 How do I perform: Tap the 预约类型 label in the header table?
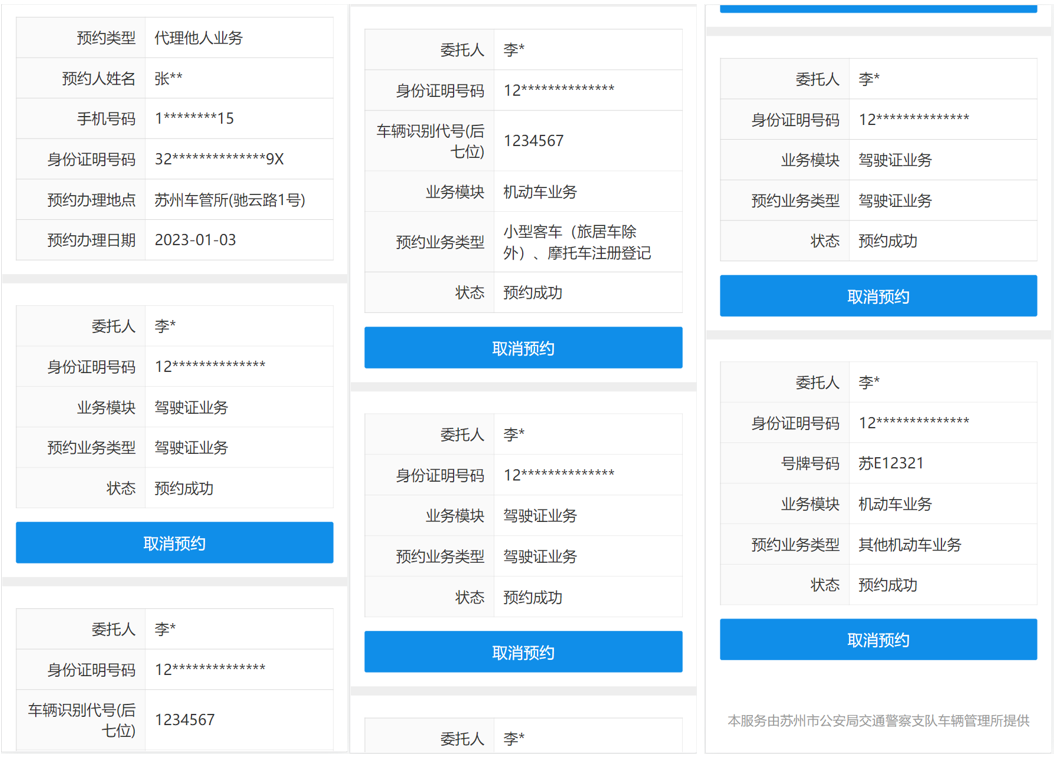tap(106, 38)
